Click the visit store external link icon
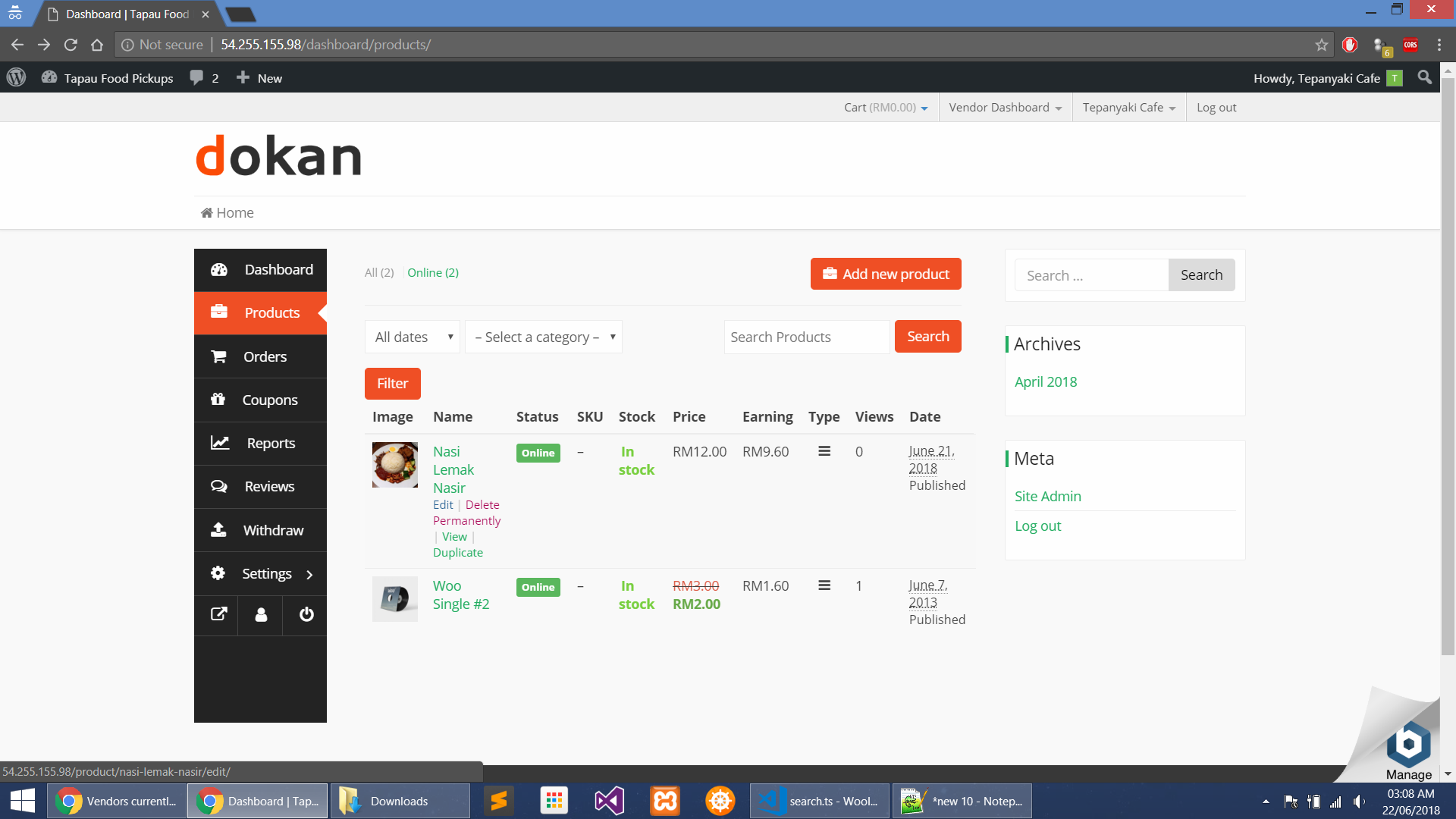This screenshot has width=1456, height=819. (218, 615)
